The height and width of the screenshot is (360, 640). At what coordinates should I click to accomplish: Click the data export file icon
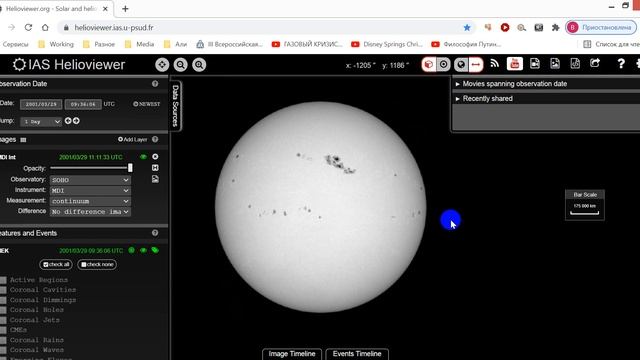[575, 64]
